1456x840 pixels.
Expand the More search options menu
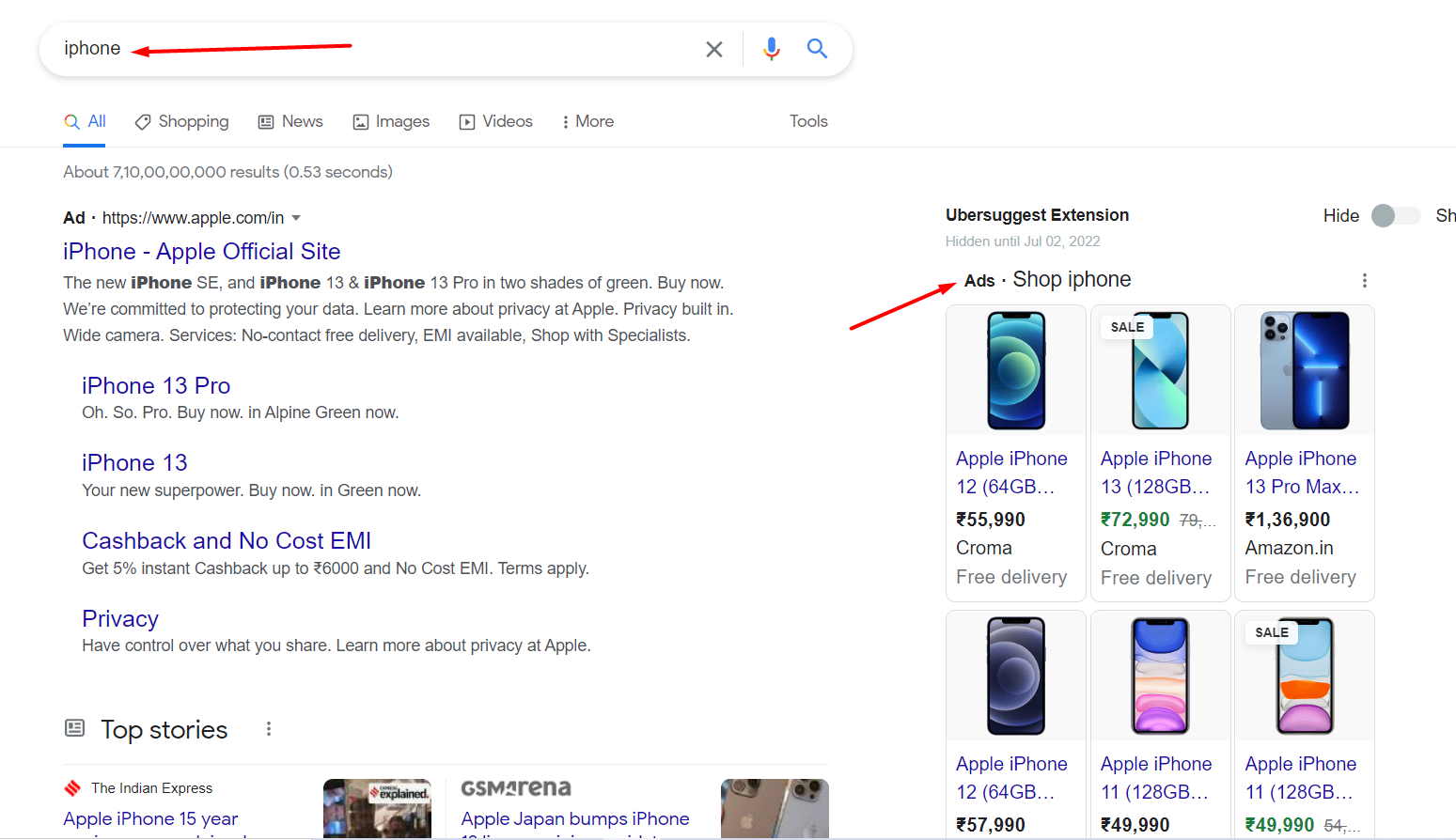[x=587, y=121]
